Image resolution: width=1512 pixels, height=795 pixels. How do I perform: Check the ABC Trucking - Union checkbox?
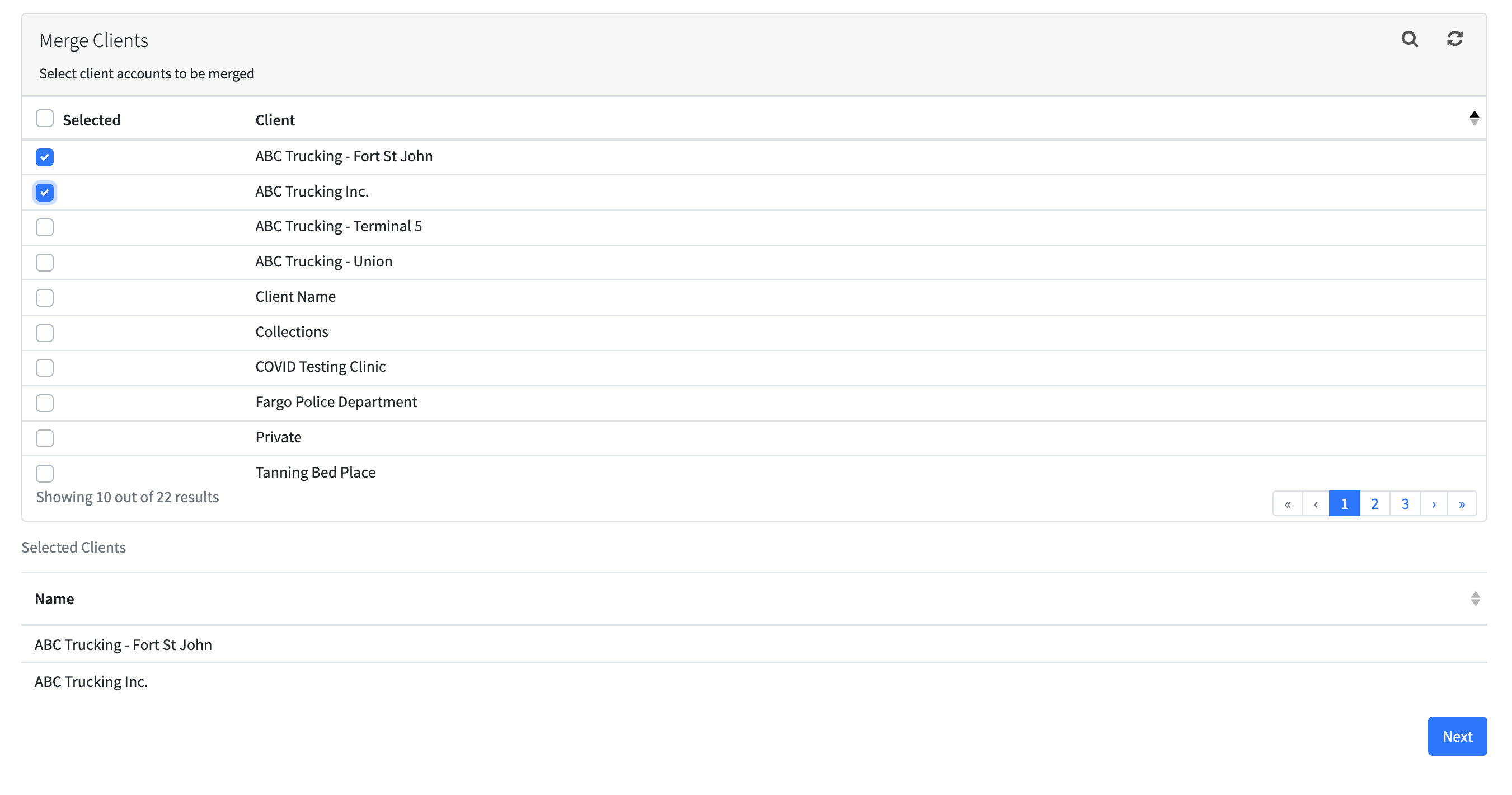45,262
